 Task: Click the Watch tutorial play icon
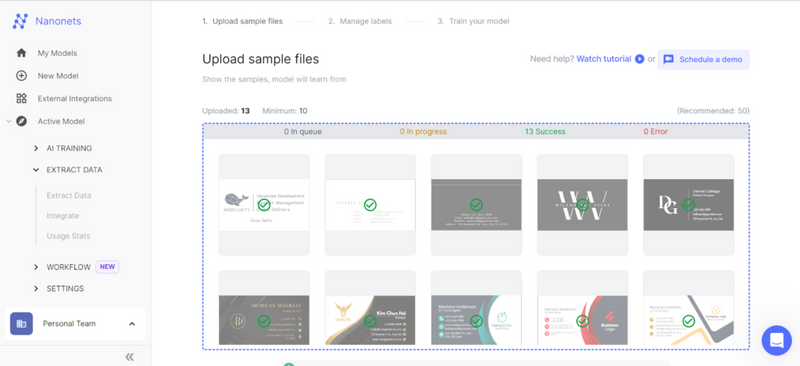(x=639, y=59)
